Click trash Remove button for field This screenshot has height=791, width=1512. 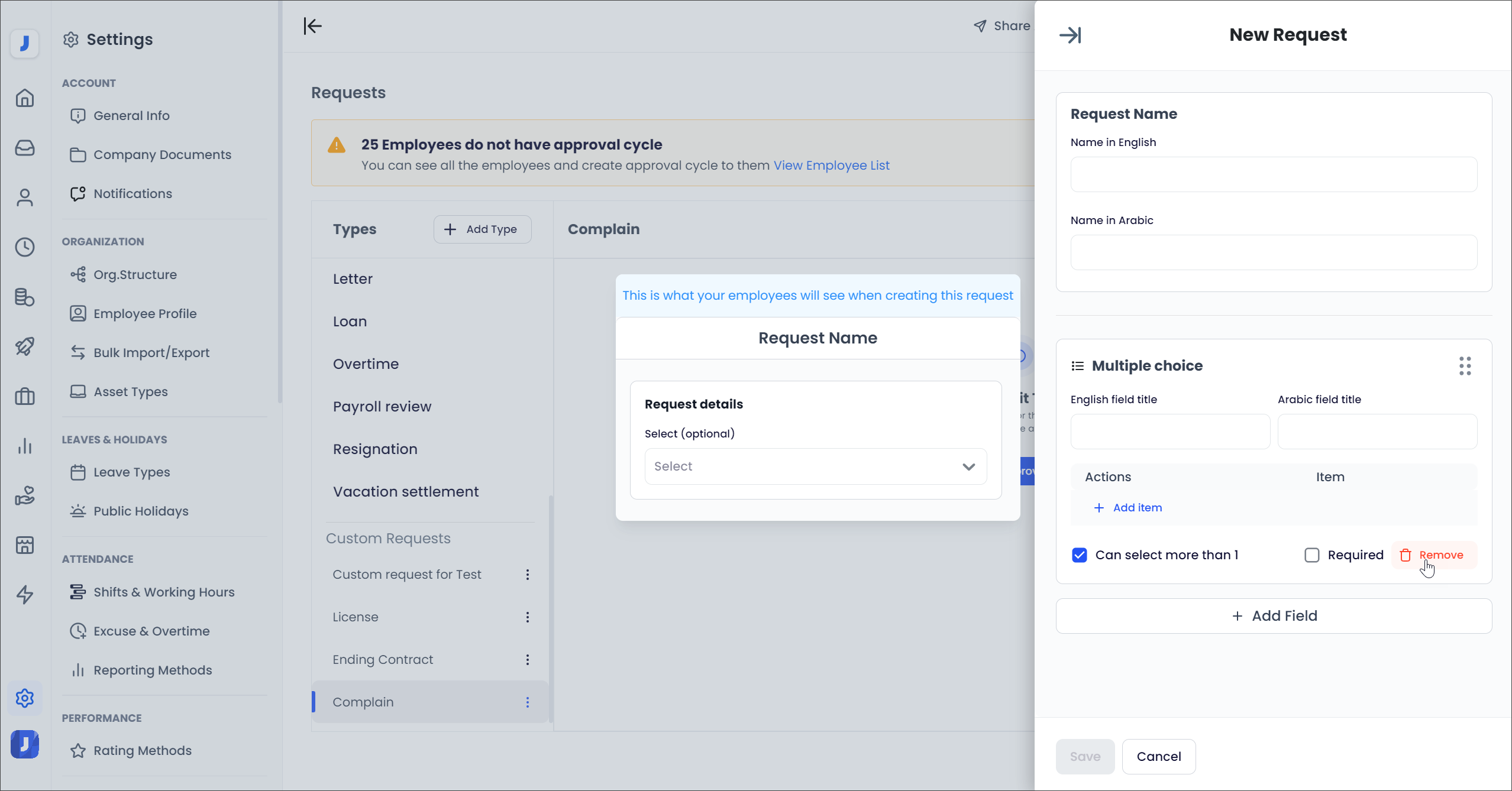[1433, 555]
